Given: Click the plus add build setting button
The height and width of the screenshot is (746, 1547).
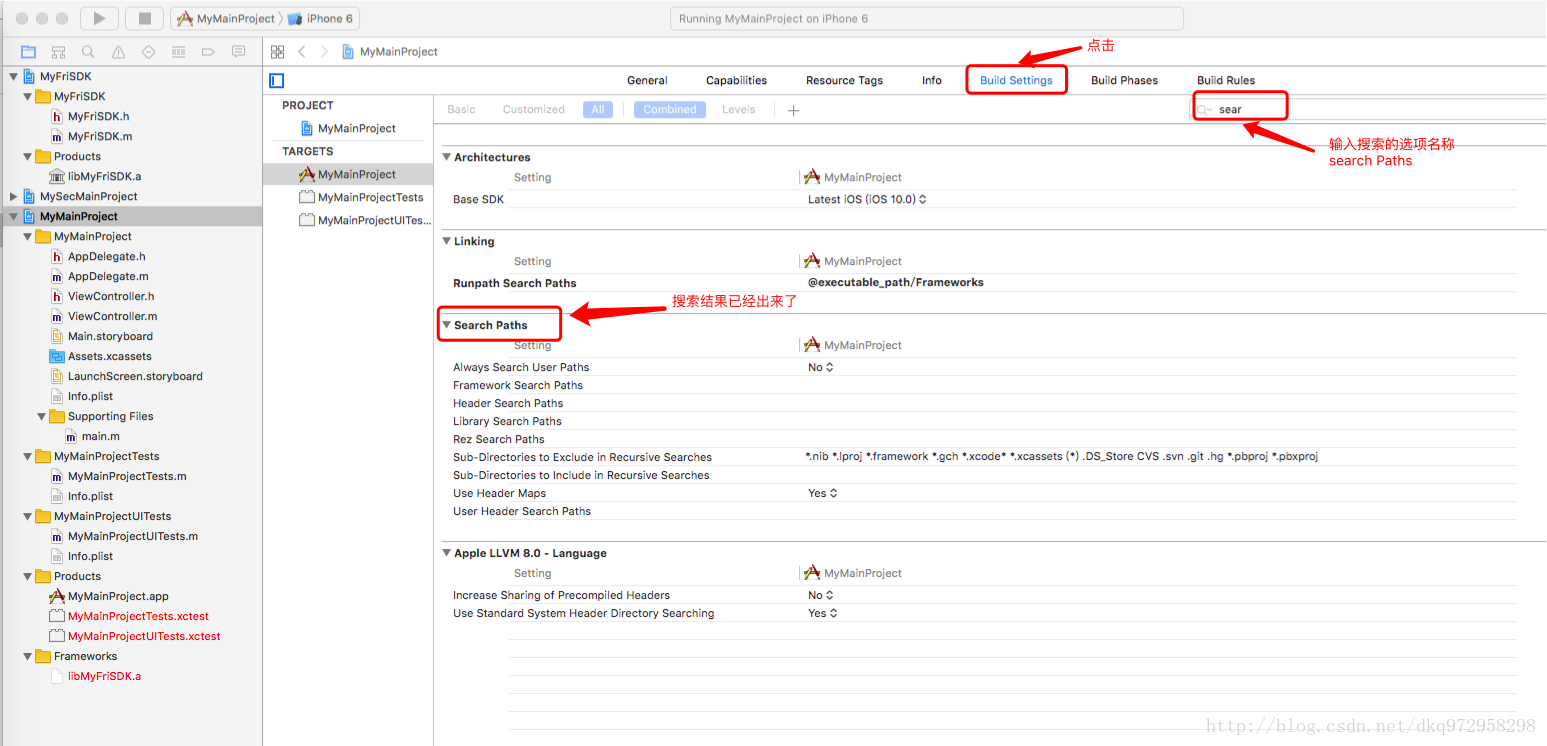Looking at the screenshot, I should pos(793,110).
